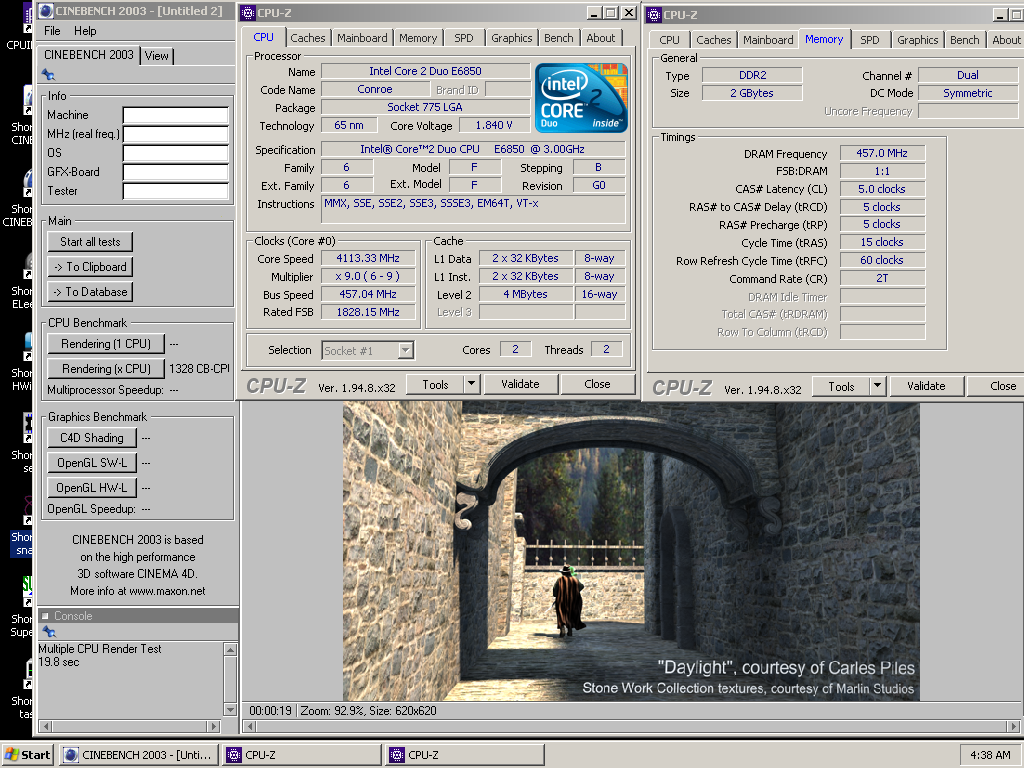The height and width of the screenshot is (768, 1024).
Task: Open the Caches tab in left CPU-Z window
Action: 308,38
